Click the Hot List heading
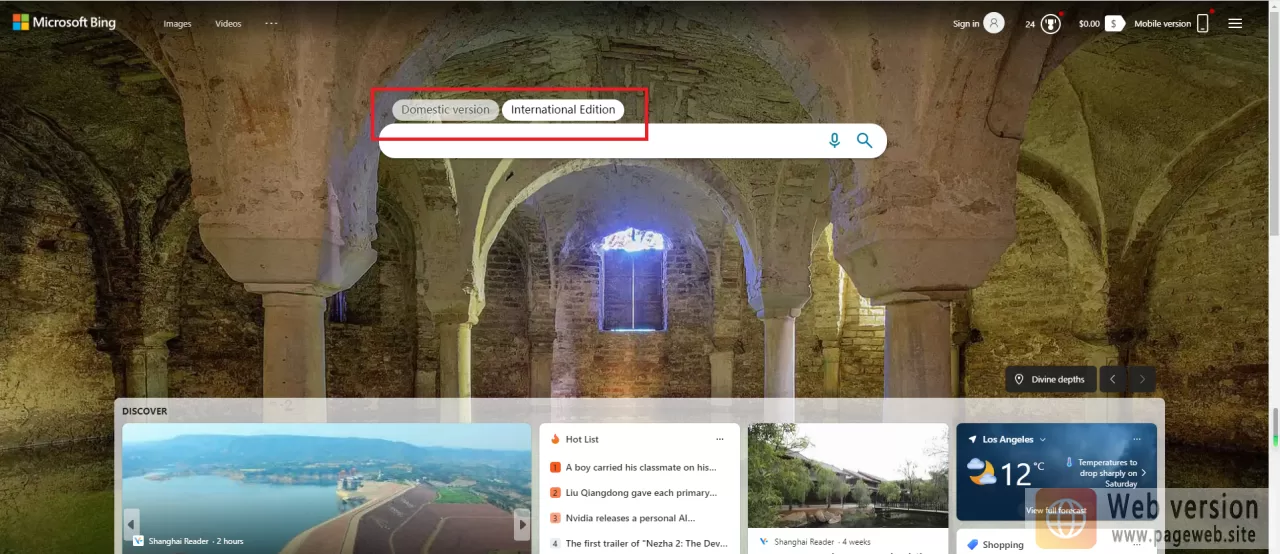Image resolution: width=1280 pixels, height=554 pixels. click(x=582, y=439)
